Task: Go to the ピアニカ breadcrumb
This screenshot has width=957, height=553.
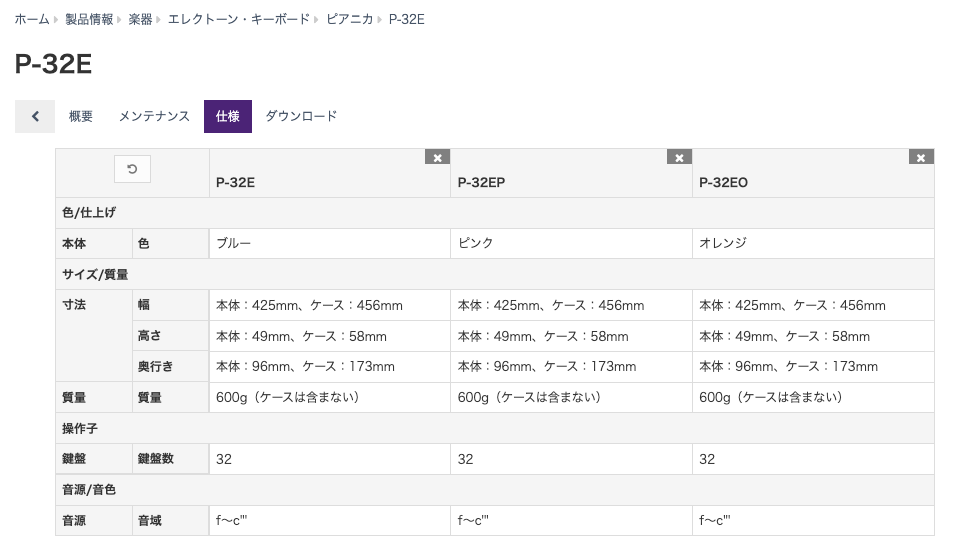Action: click(x=349, y=20)
